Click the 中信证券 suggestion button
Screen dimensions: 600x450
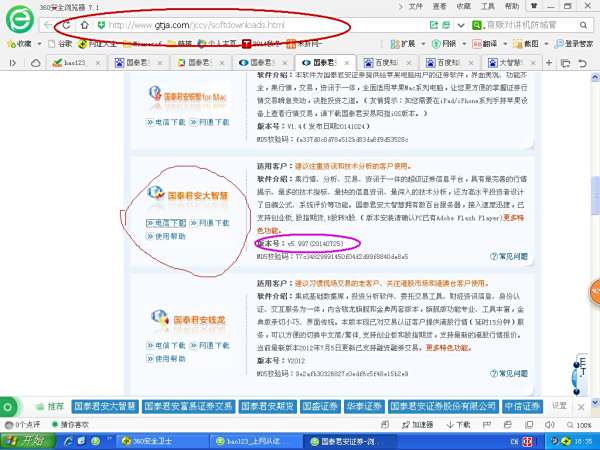[x=522, y=406]
